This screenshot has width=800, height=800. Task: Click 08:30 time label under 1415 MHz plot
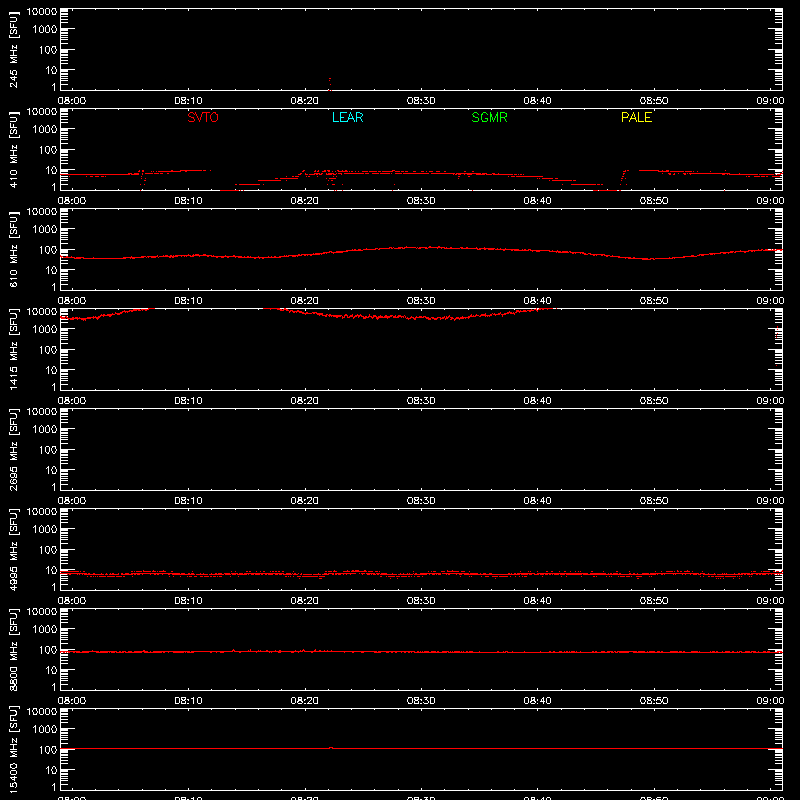click(421, 401)
